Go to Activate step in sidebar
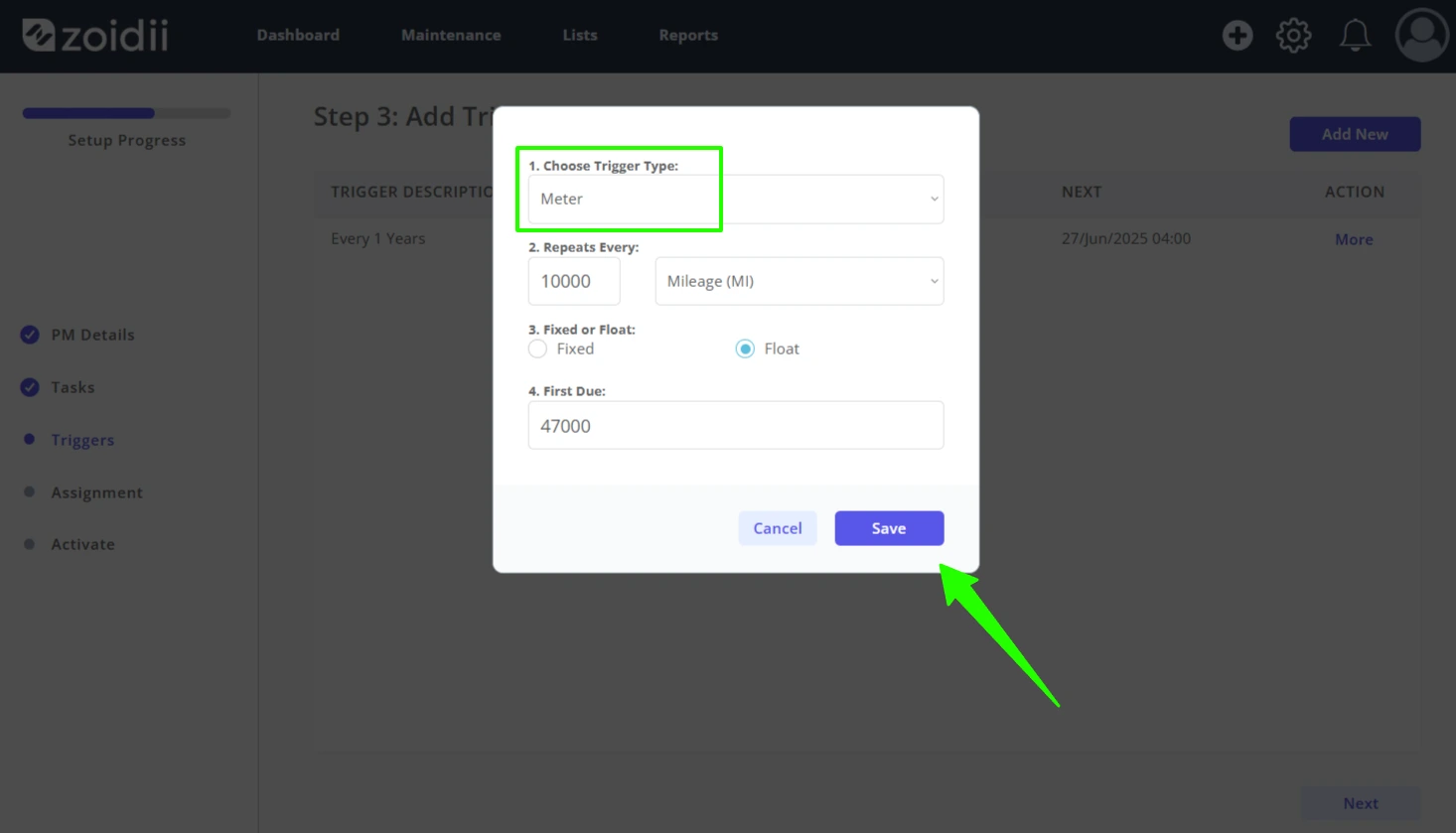The width and height of the screenshot is (1456, 833). [x=82, y=544]
